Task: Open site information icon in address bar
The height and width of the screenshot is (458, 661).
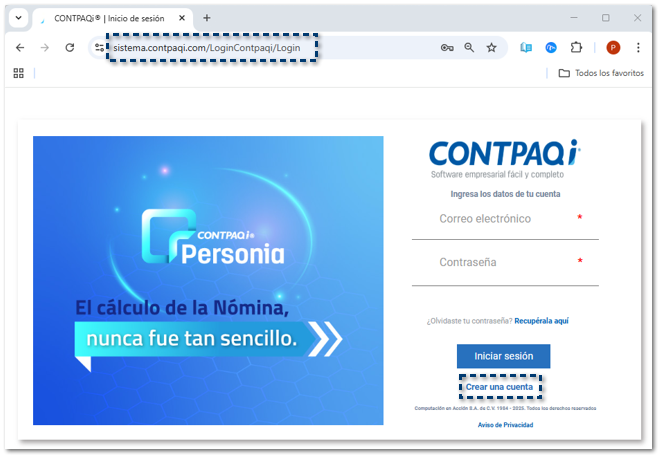Action: [x=99, y=48]
